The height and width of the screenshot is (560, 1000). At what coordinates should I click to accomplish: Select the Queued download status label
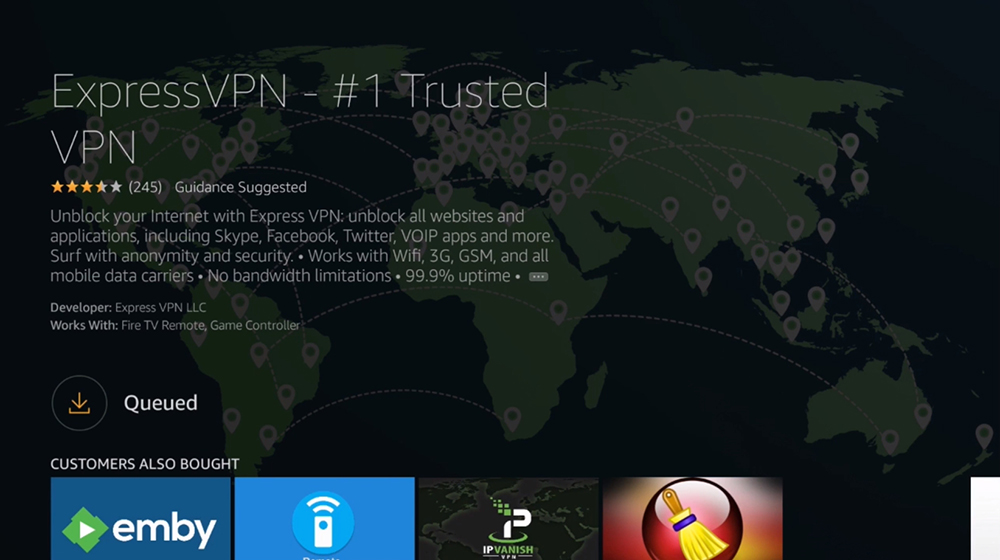(161, 403)
